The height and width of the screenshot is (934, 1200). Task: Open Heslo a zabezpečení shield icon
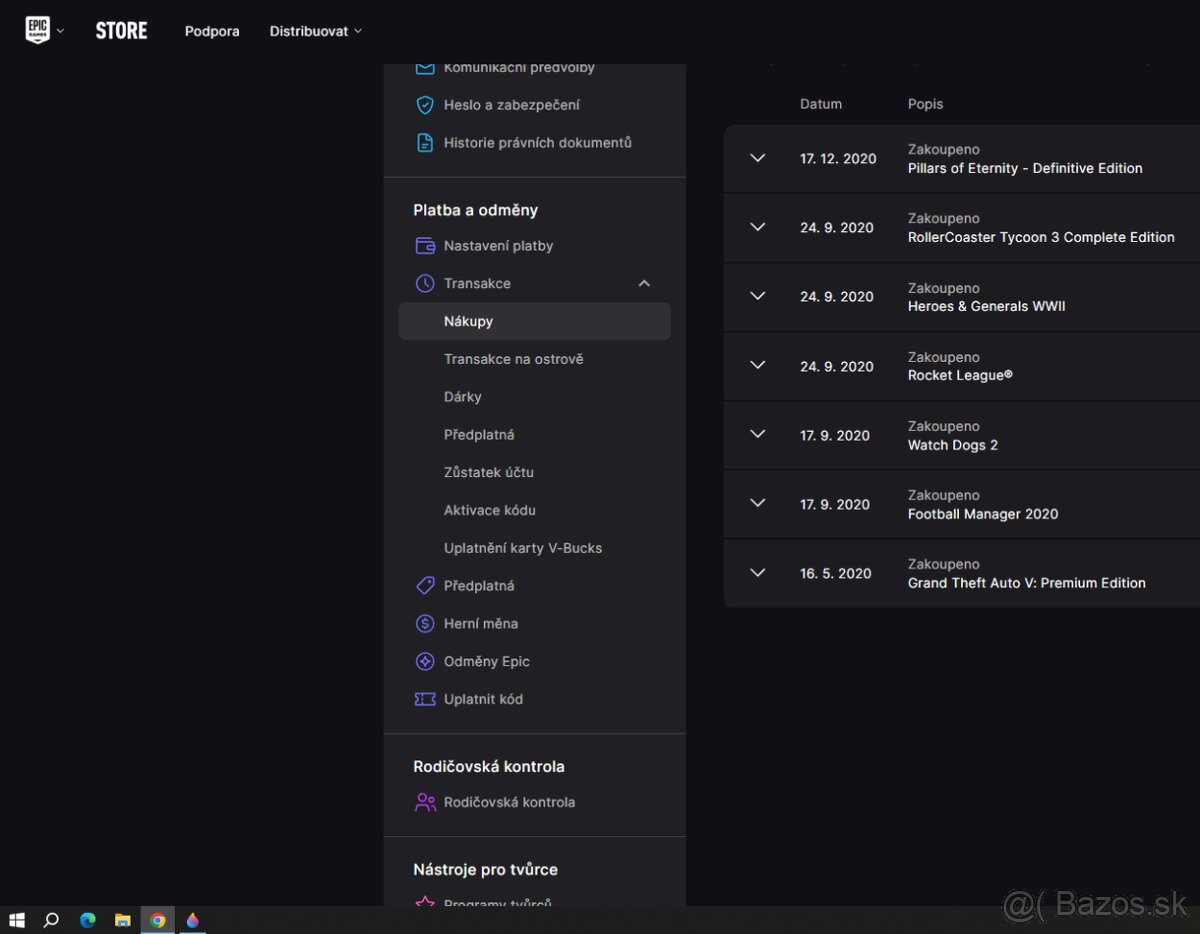click(x=425, y=105)
